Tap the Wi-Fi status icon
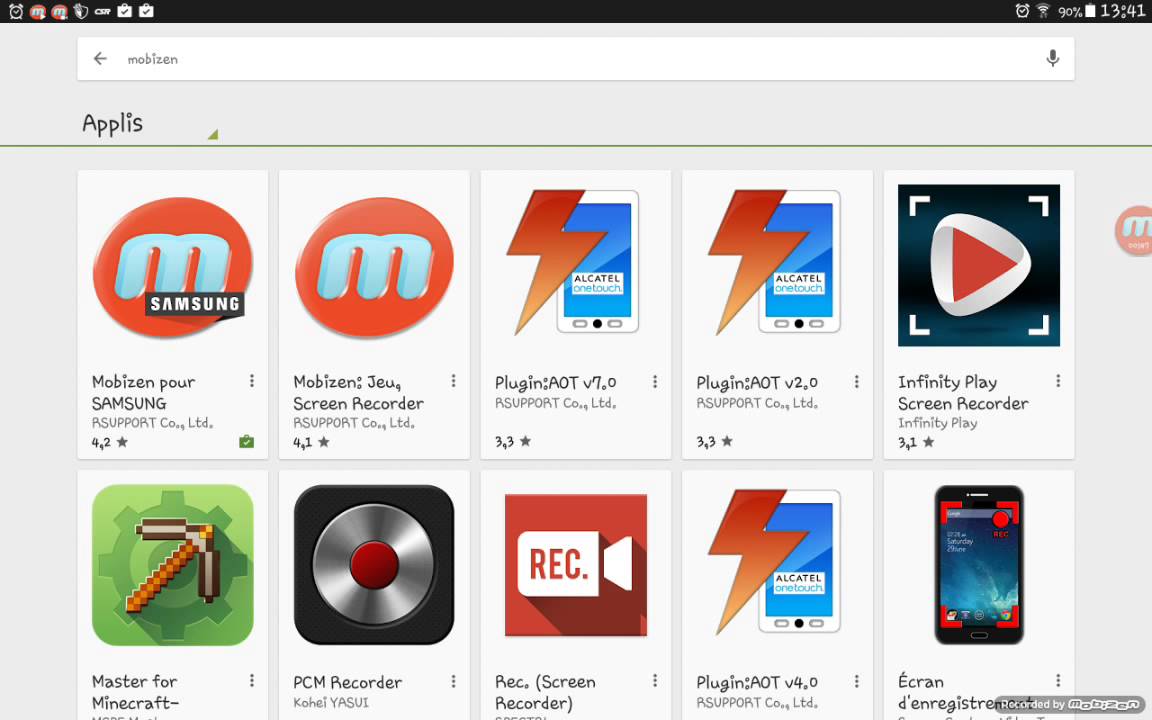Screen dimensions: 1152x720 coord(1043,11)
